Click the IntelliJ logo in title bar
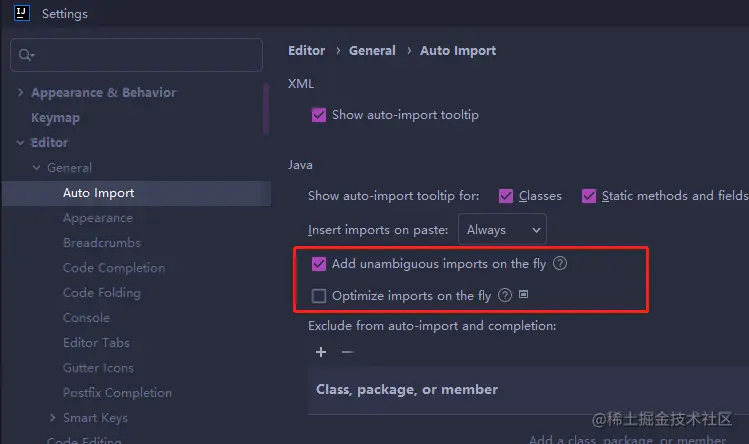This screenshot has width=749, height=444. [x=20, y=14]
